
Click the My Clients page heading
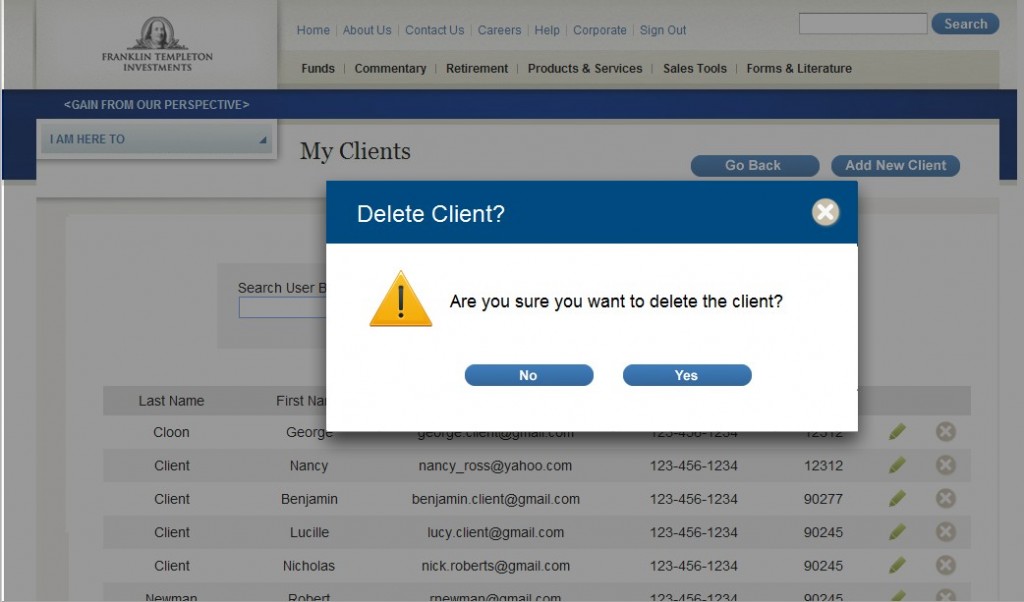[x=355, y=151]
